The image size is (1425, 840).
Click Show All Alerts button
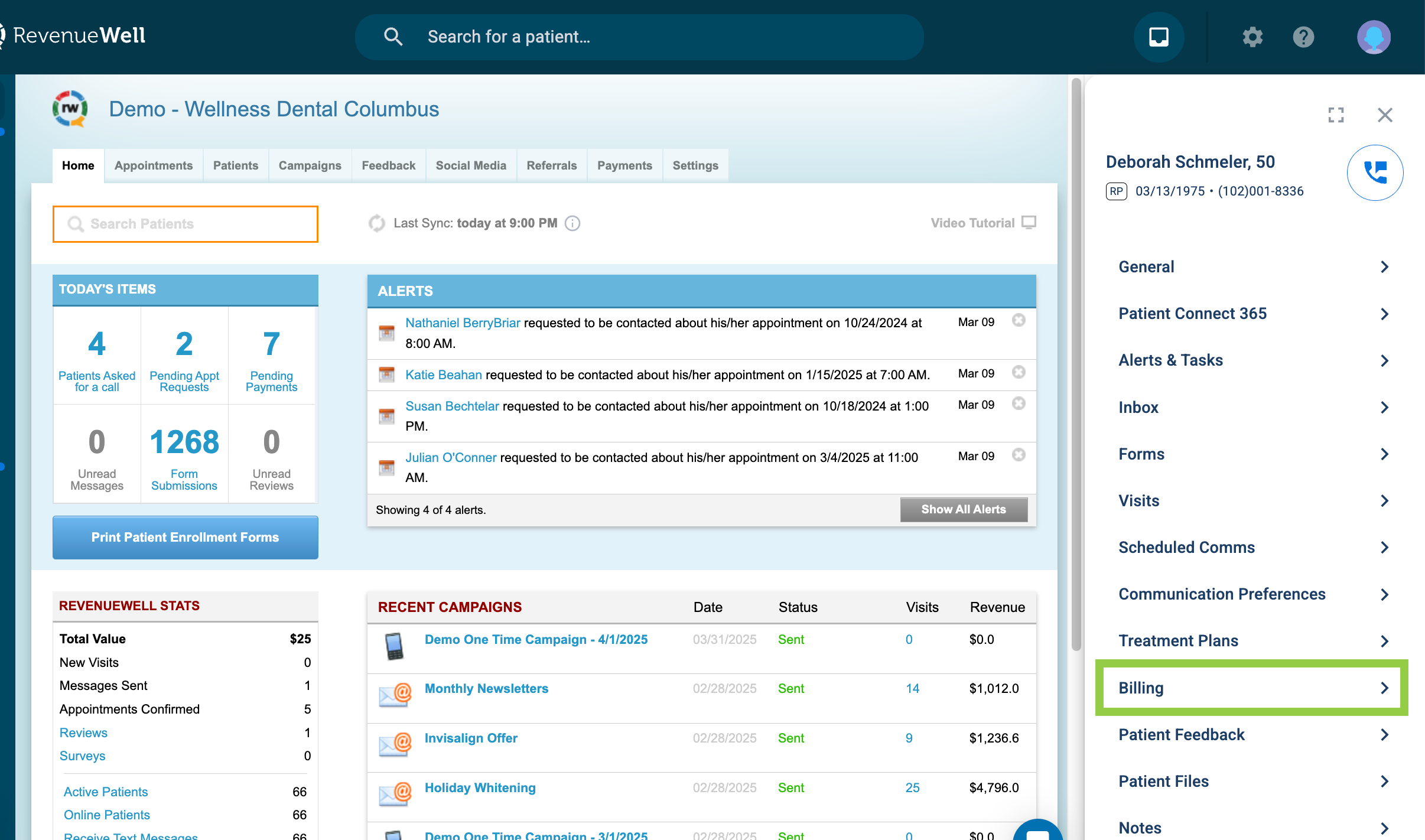click(x=964, y=509)
